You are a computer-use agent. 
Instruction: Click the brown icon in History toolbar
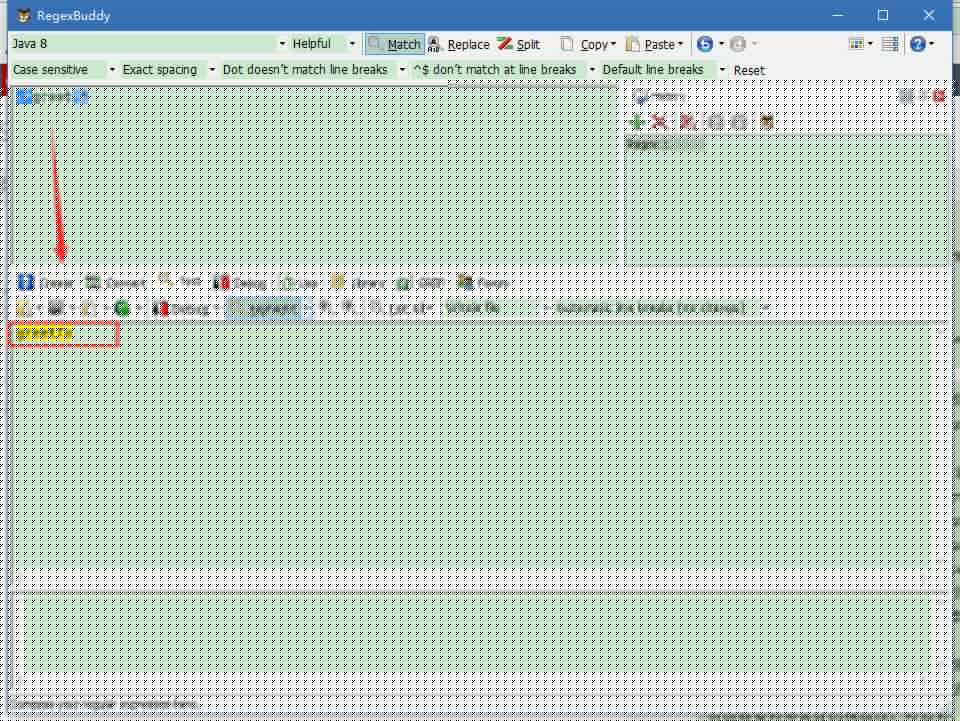click(x=767, y=122)
